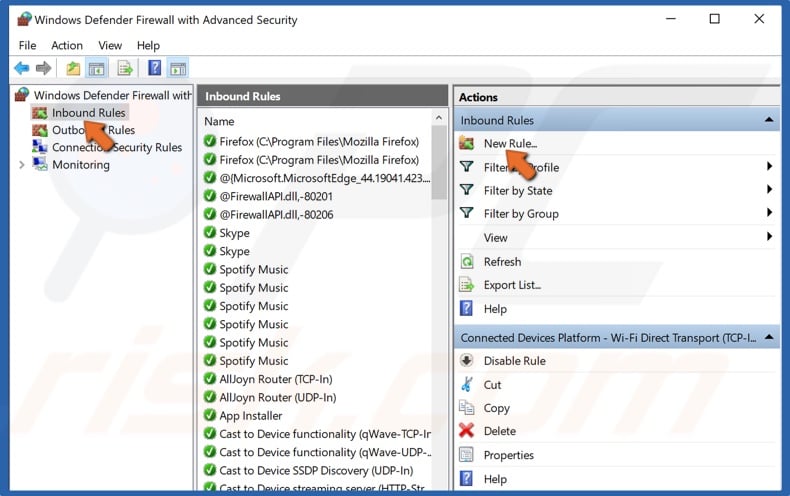Click the Connection Security Rules tree icon
Screen dimensions: 790x496
click(40, 147)
